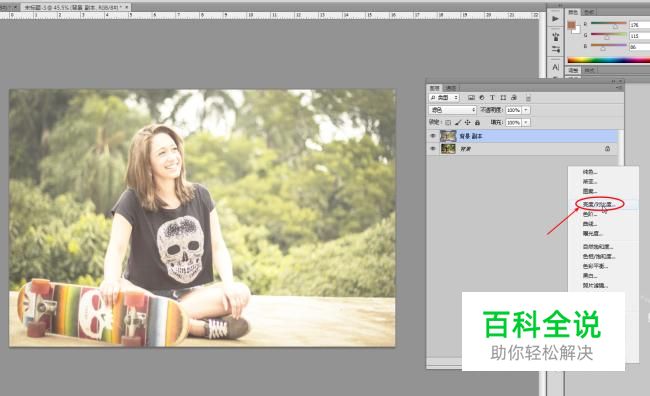Click the R color slider
650x396 pixels.
[609, 25]
